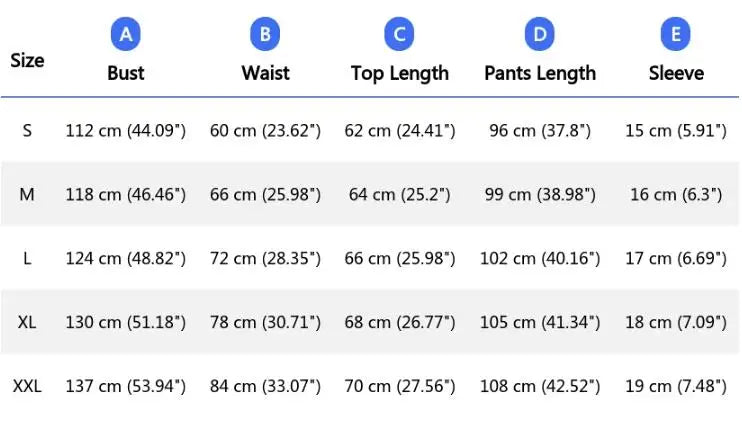Select the 99 cm pants length cell
The width and height of the screenshot is (742, 426).
pos(540,194)
